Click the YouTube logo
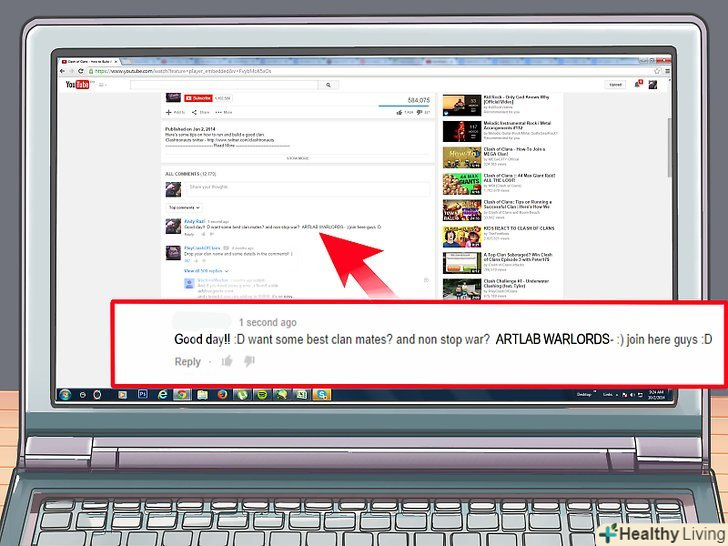Image resolution: width=728 pixels, height=546 pixels. (77, 84)
